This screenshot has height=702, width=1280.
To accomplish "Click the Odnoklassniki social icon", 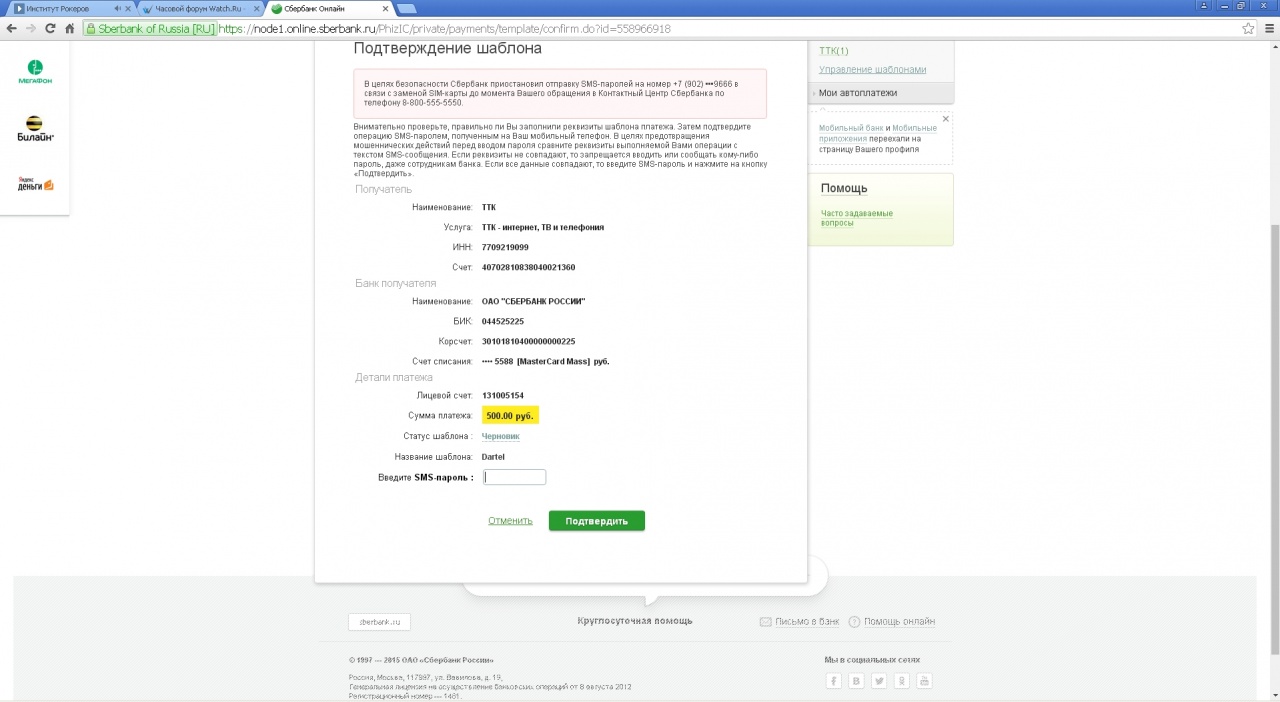I will tap(902, 681).
